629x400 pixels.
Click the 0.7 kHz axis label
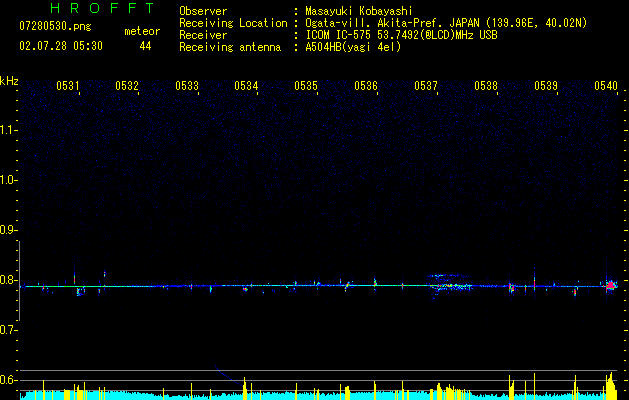click(x=8, y=330)
